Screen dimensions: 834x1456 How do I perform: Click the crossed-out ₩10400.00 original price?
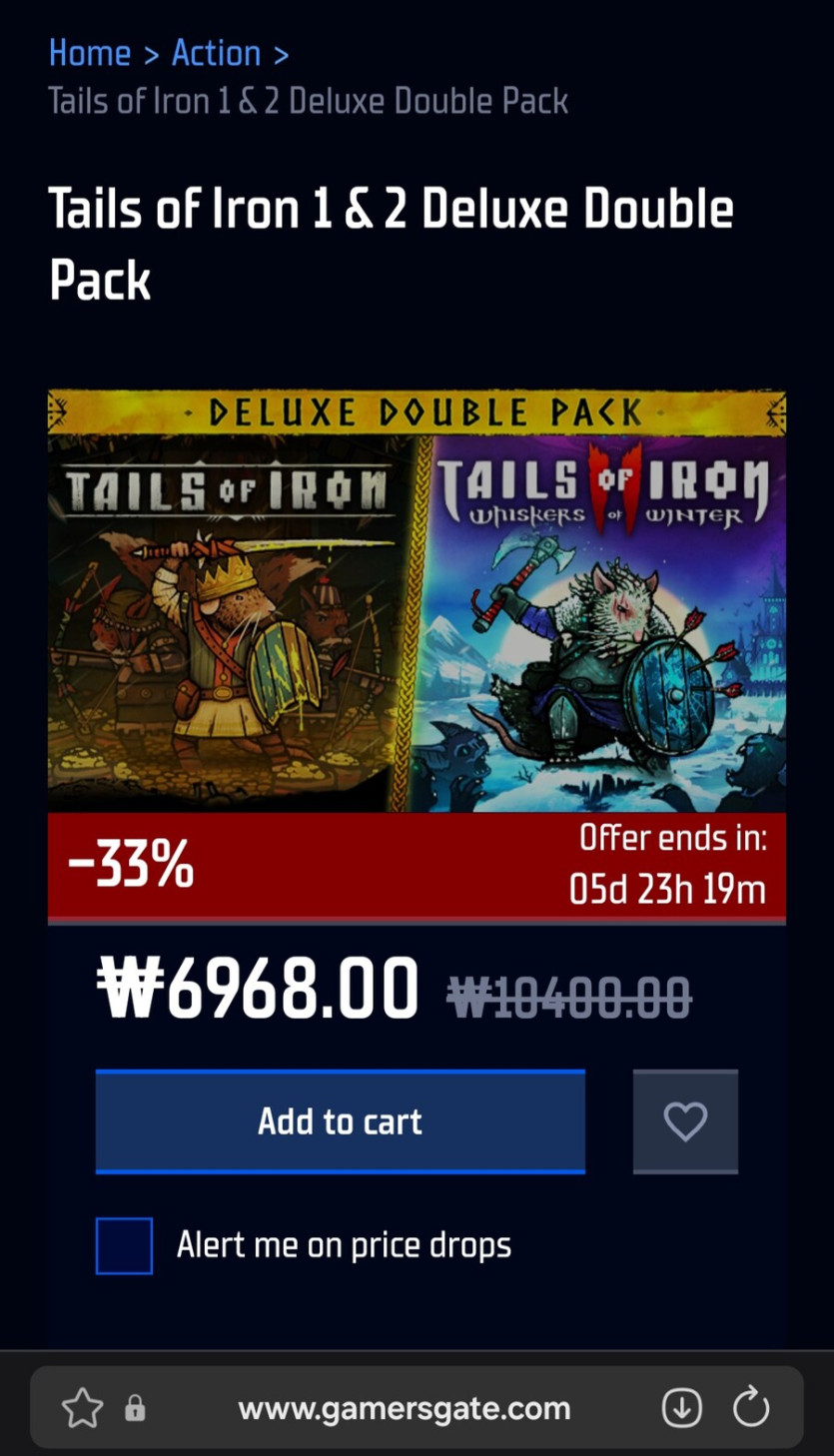coord(568,996)
